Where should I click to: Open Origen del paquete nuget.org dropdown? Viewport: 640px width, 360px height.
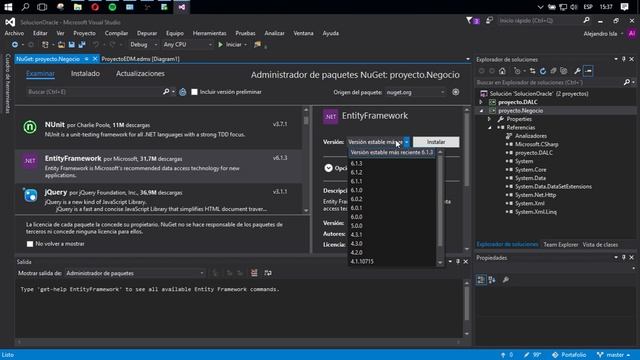coord(416,92)
